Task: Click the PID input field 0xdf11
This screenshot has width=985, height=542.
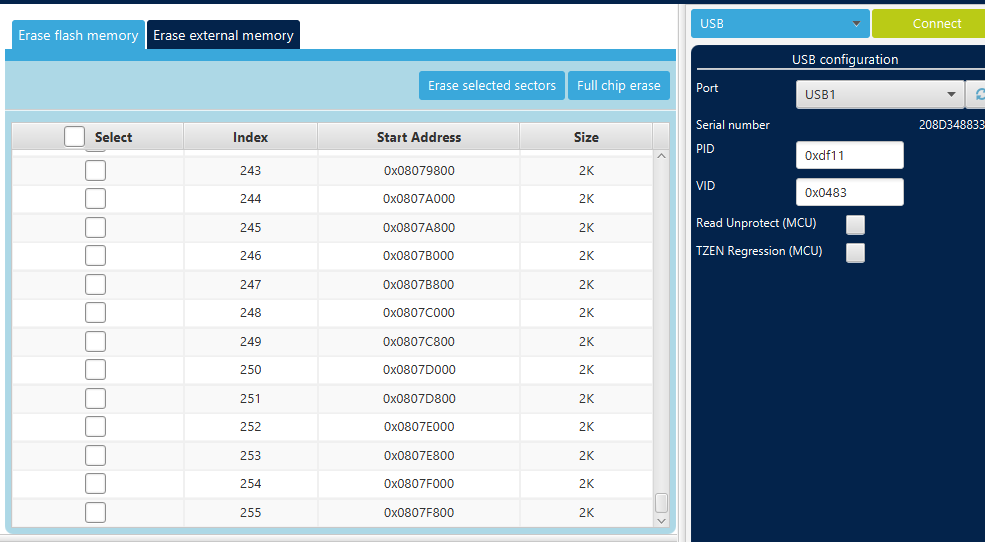Action: pyautogui.click(x=849, y=155)
